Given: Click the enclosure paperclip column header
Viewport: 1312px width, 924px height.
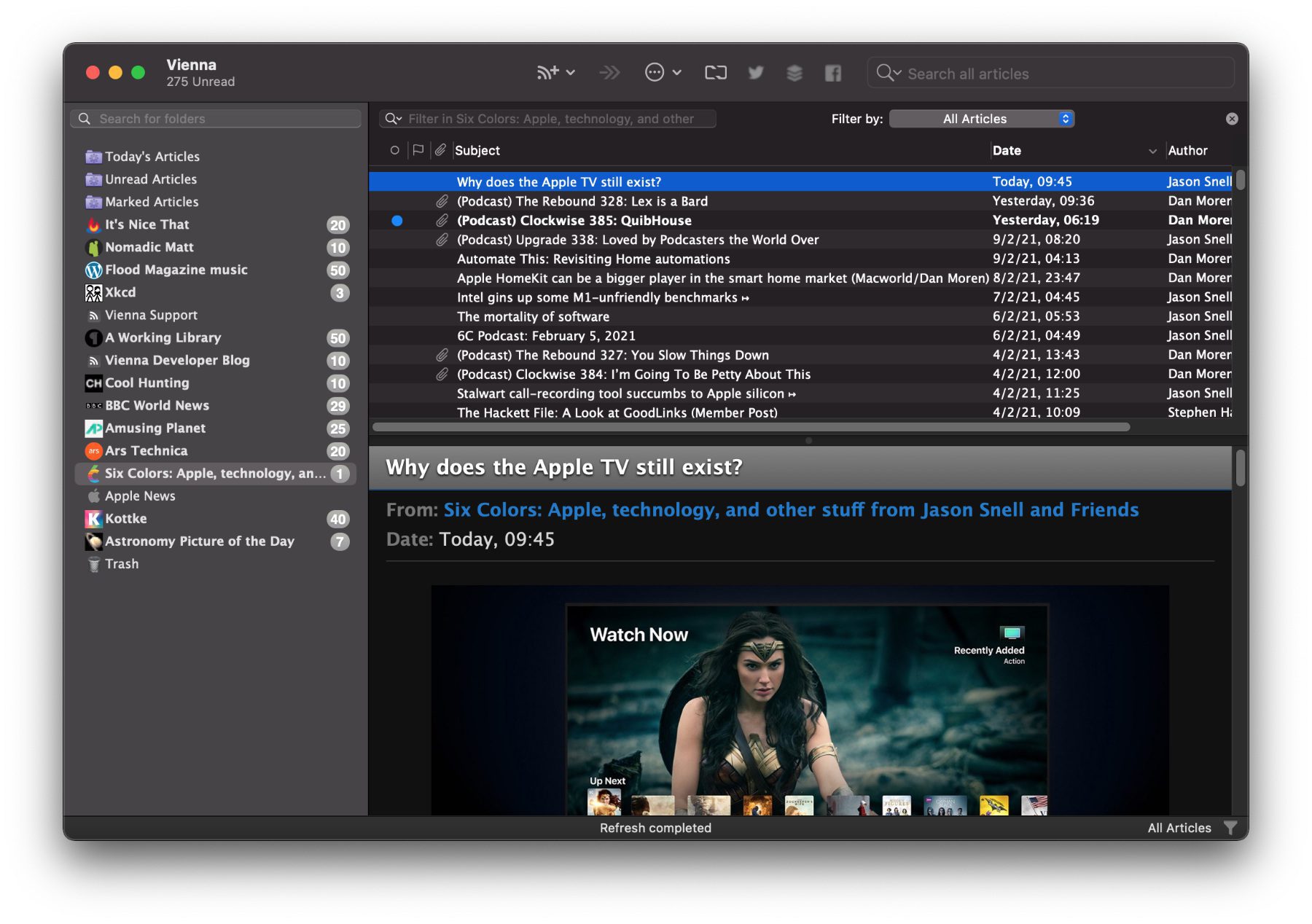Looking at the screenshot, I should (440, 150).
